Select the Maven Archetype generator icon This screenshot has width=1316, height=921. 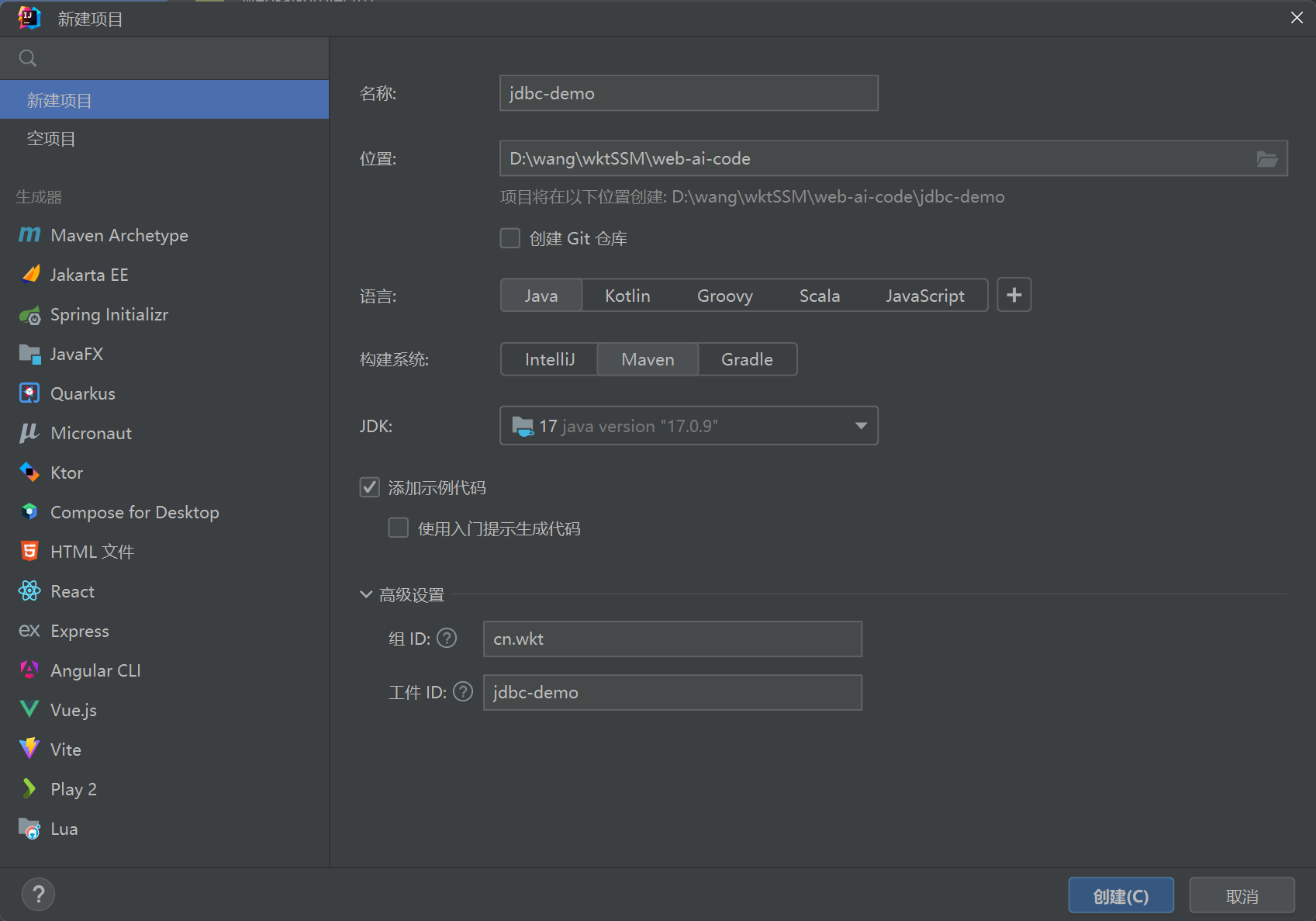pyautogui.click(x=29, y=235)
